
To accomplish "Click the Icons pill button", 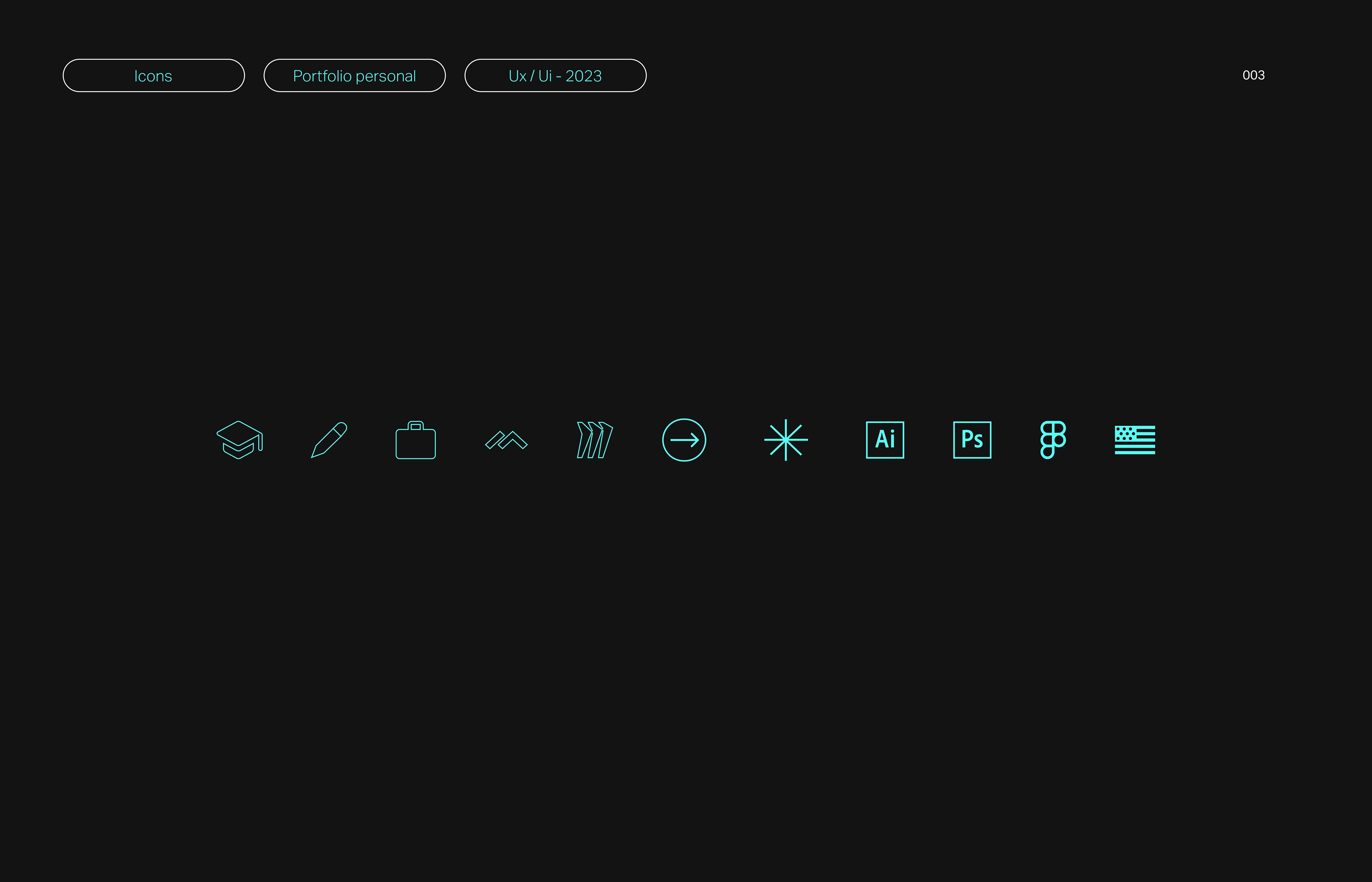I will click(x=154, y=76).
